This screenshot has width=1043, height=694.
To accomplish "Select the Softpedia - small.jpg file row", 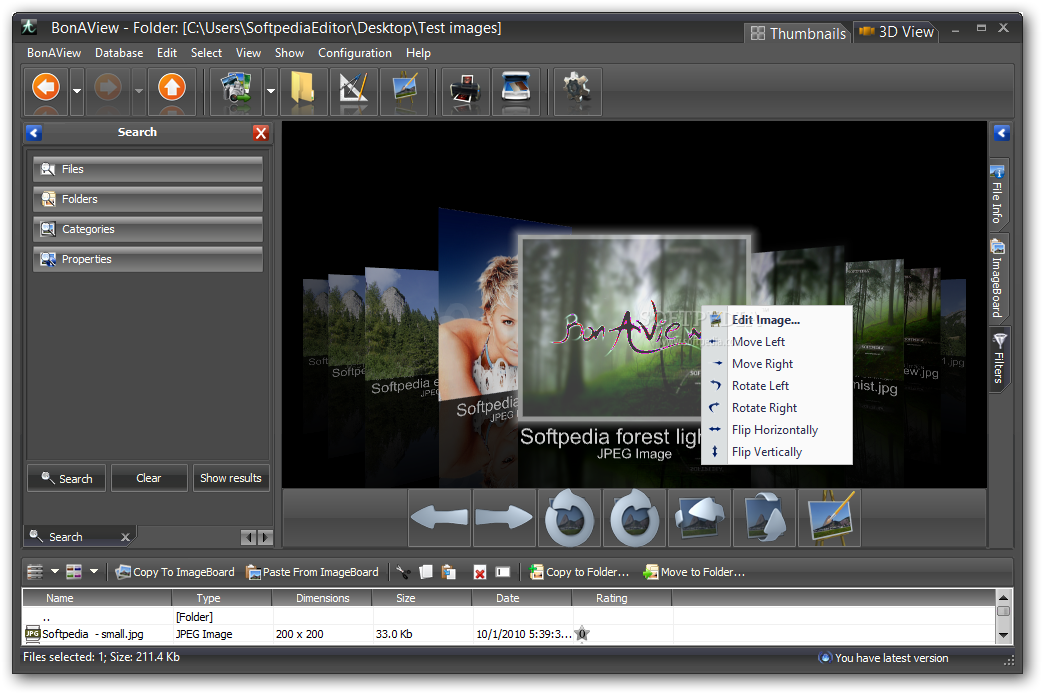I will [x=510, y=634].
